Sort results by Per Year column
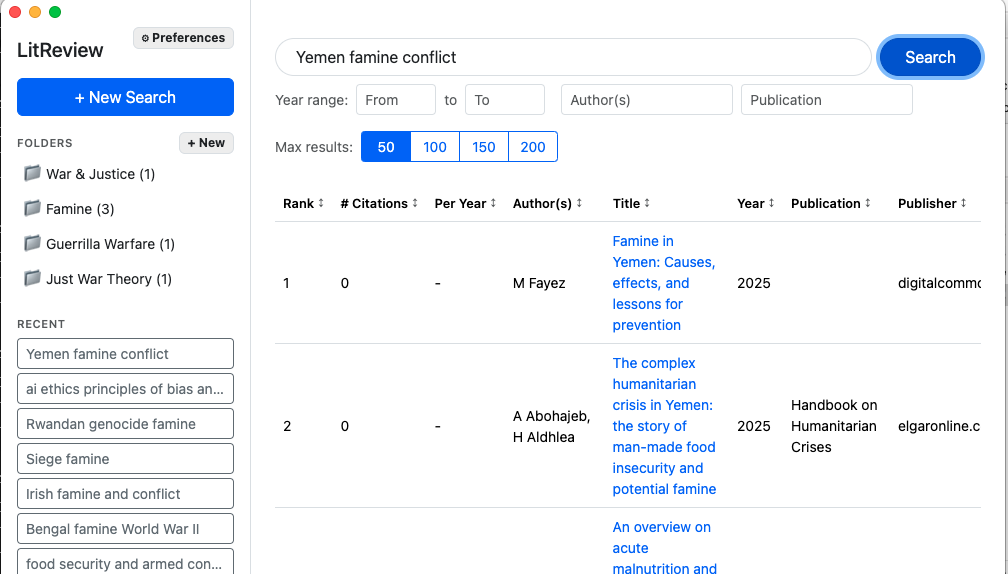This screenshot has width=1008, height=574. tap(465, 203)
